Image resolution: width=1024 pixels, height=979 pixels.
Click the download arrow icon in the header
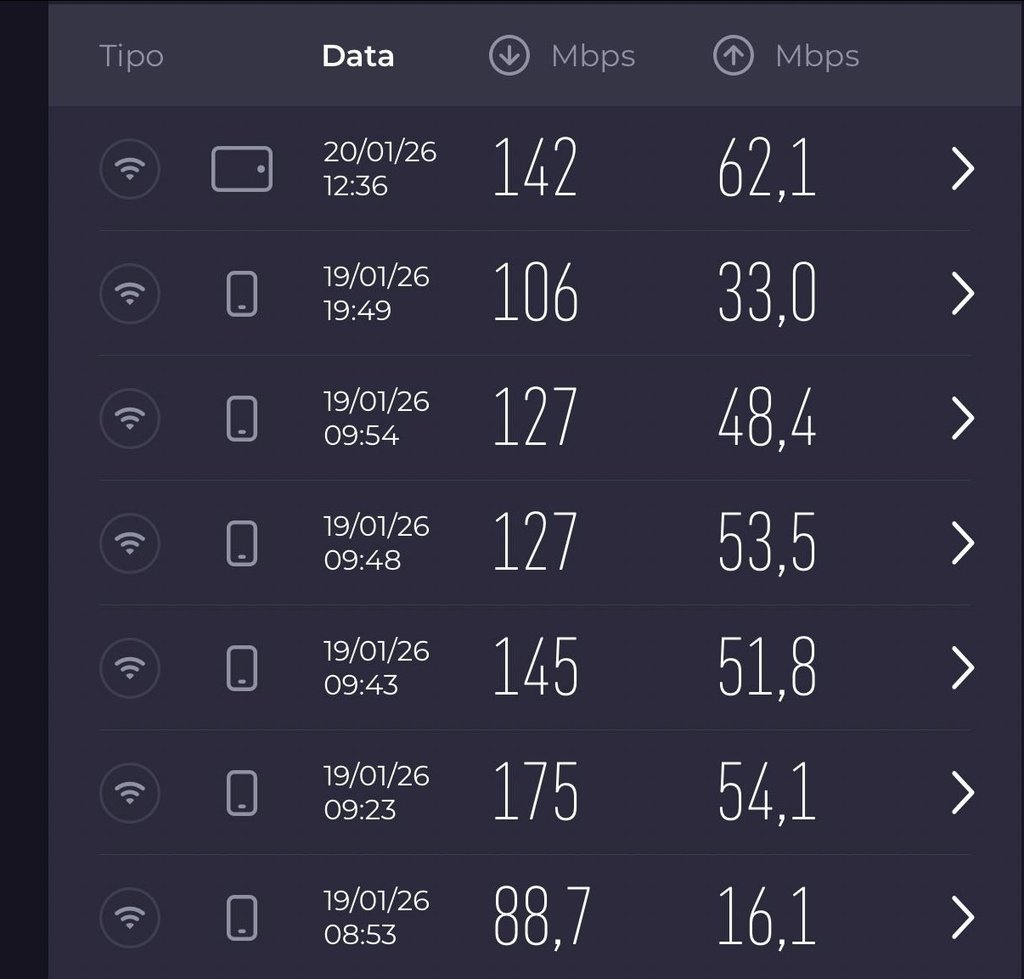tap(508, 56)
